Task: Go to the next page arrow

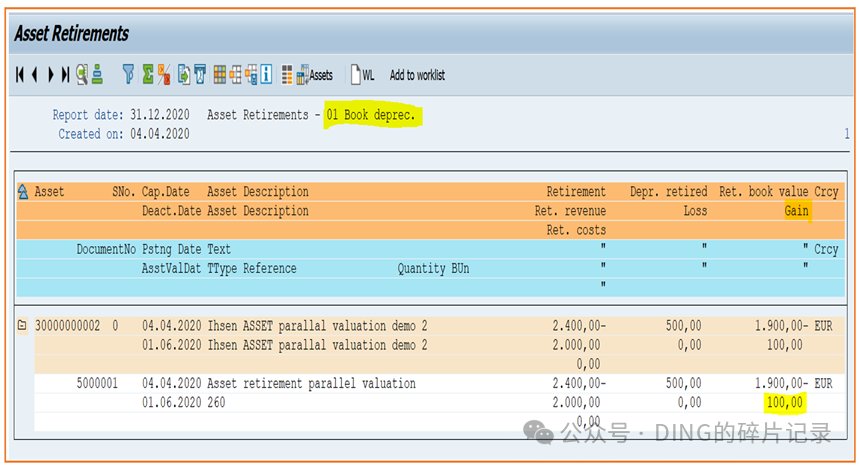Action: (50, 75)
